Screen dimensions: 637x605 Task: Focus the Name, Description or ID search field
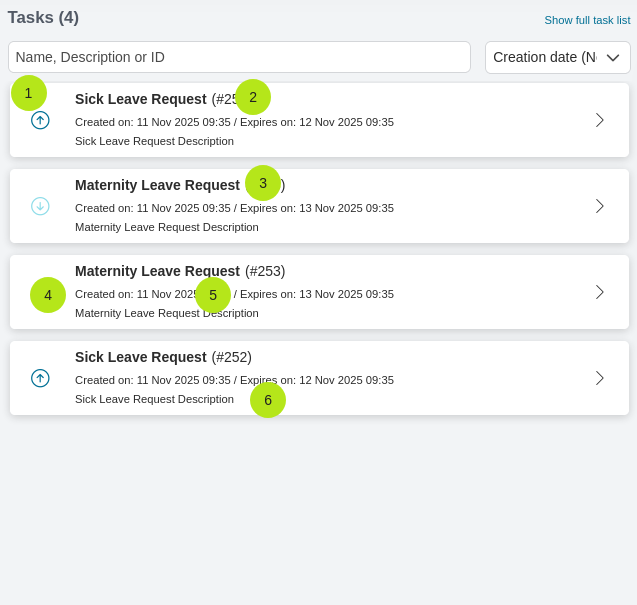tap(239, 57)
